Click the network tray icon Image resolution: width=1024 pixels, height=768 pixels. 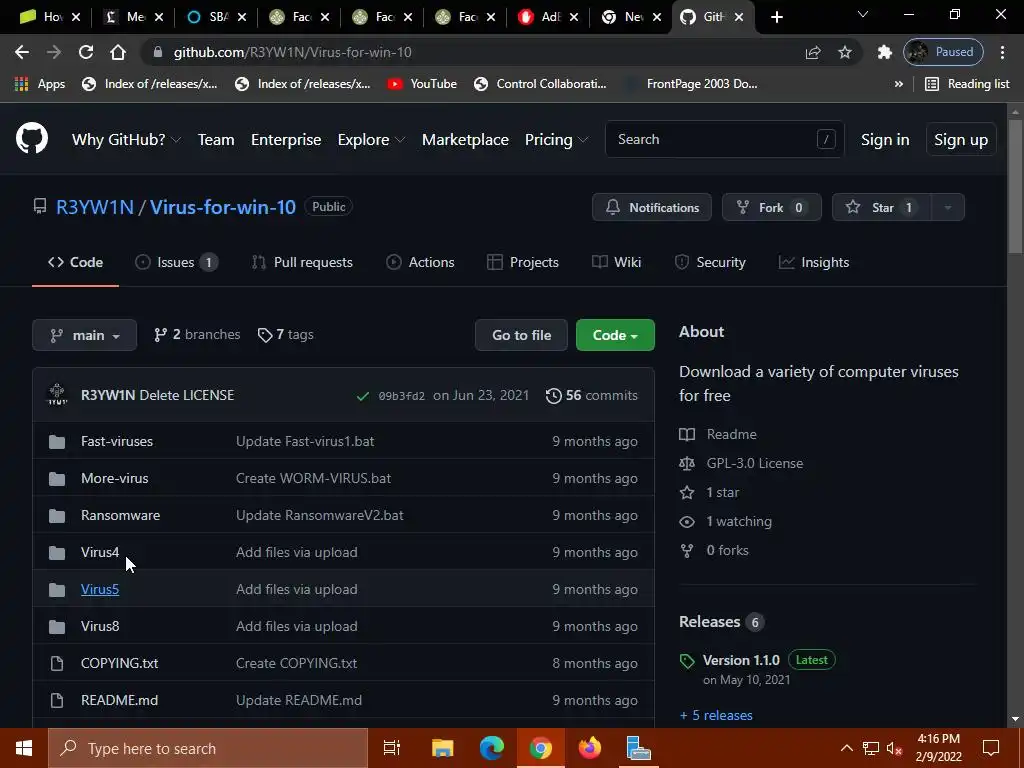point(871,748)
